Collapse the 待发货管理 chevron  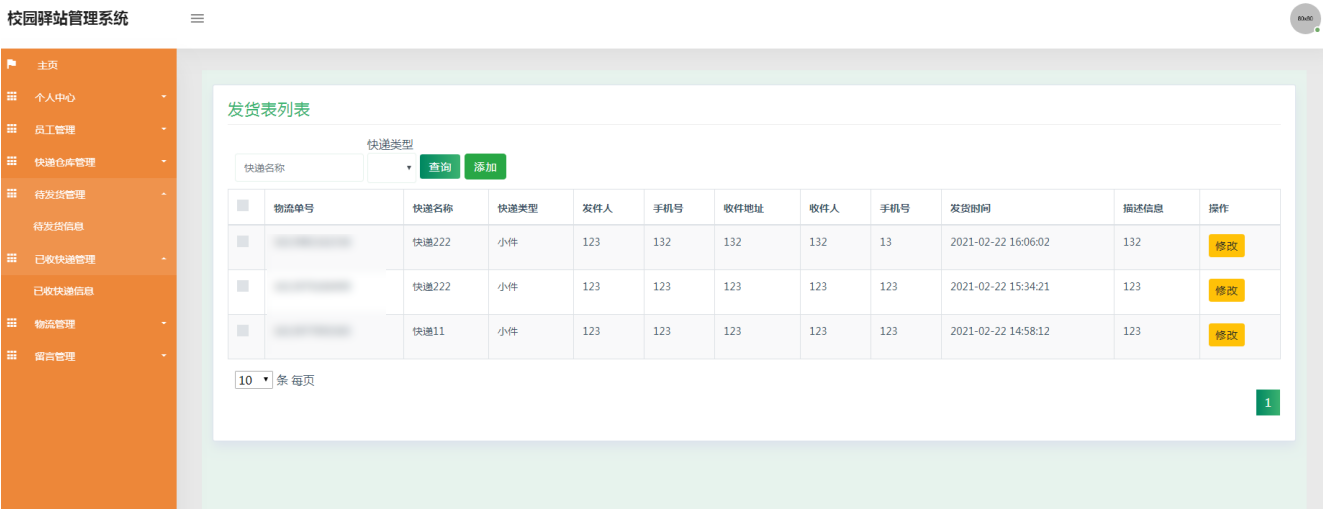click(164, 194)
